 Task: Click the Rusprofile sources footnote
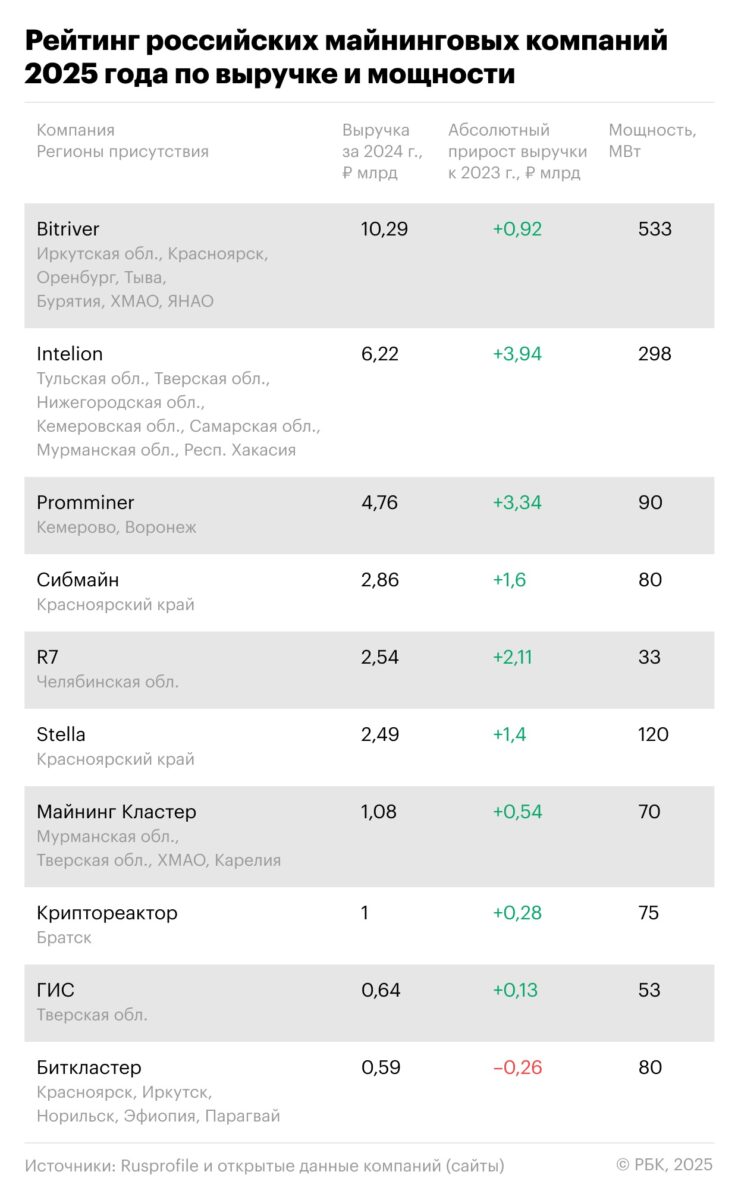pyautogui.click(x=265, y=1165)
